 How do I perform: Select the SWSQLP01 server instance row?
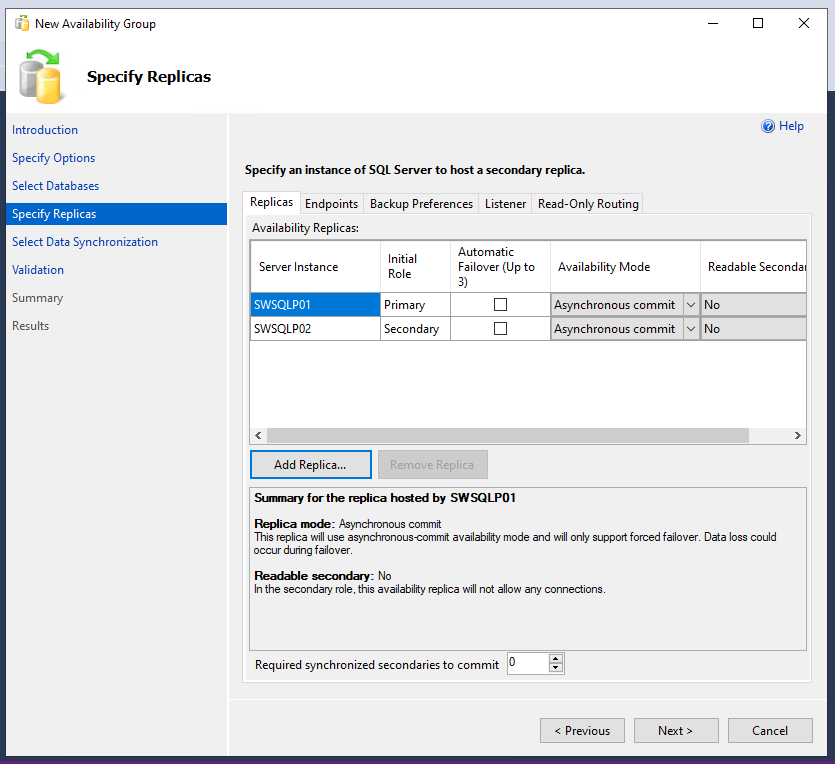coord(315,305)
